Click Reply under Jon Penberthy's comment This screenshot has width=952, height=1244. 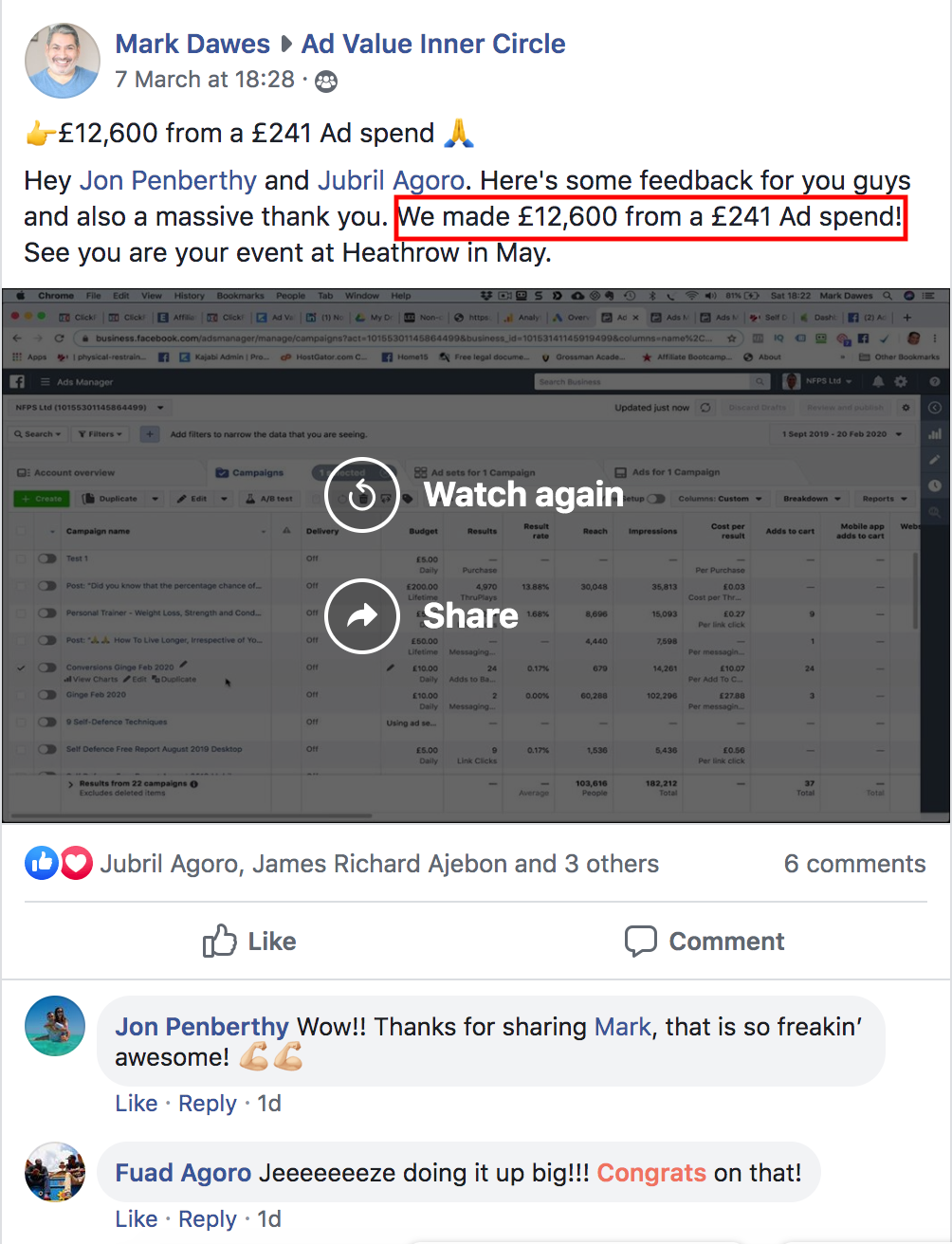(x=208, y=1104)
